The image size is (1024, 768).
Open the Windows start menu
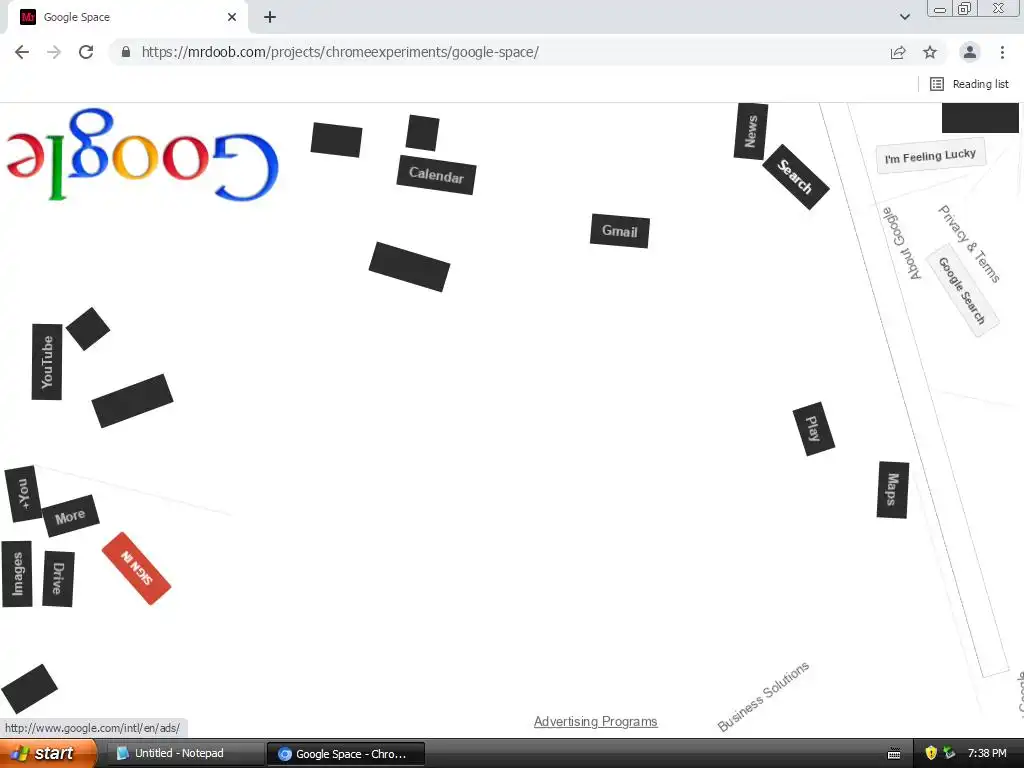click(48, 753)
